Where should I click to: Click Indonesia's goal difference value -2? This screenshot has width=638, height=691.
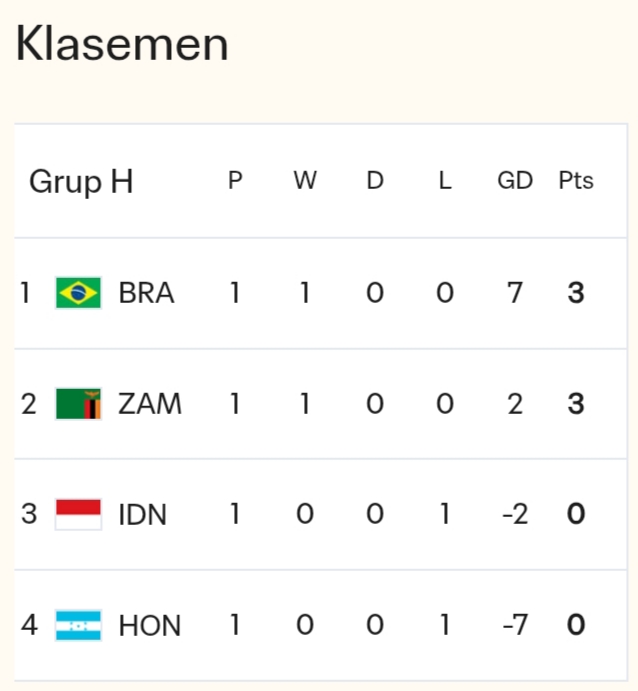point(515,515)
